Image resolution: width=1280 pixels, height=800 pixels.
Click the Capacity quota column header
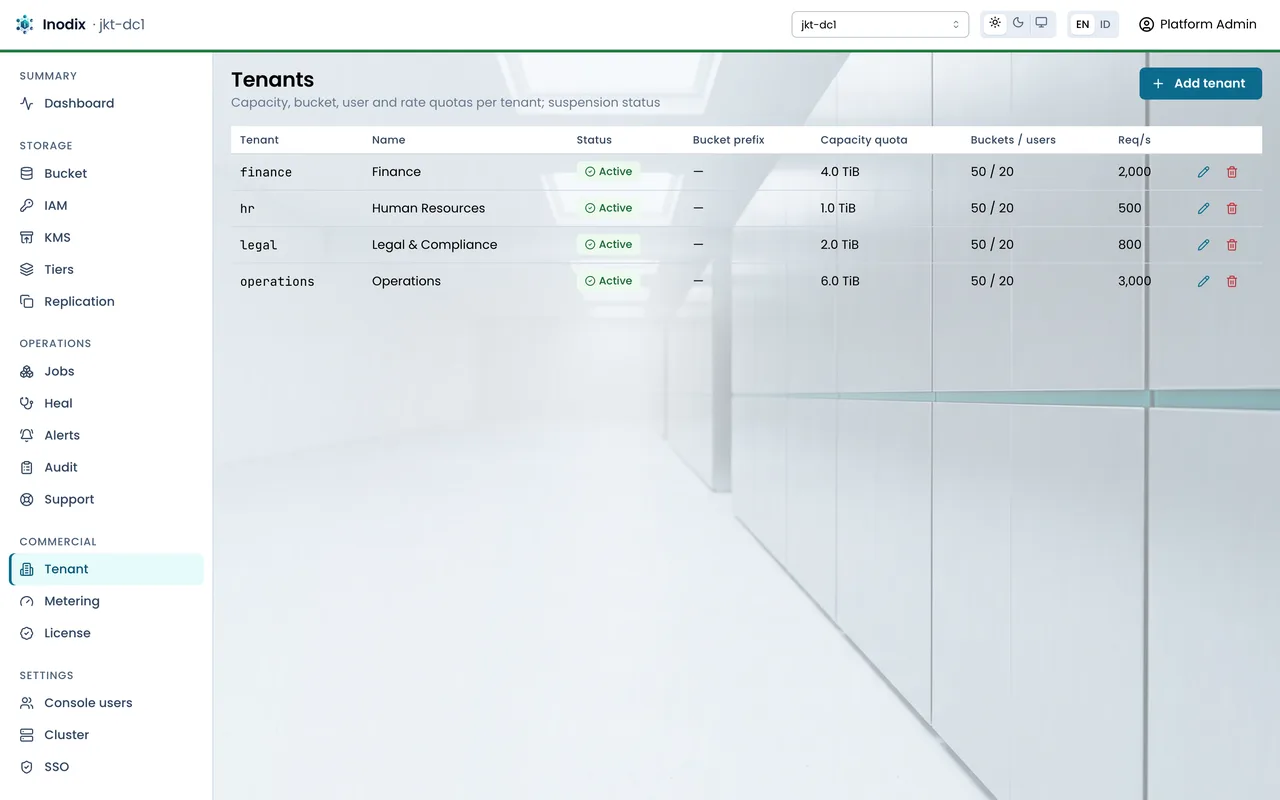tap(864, 140)
